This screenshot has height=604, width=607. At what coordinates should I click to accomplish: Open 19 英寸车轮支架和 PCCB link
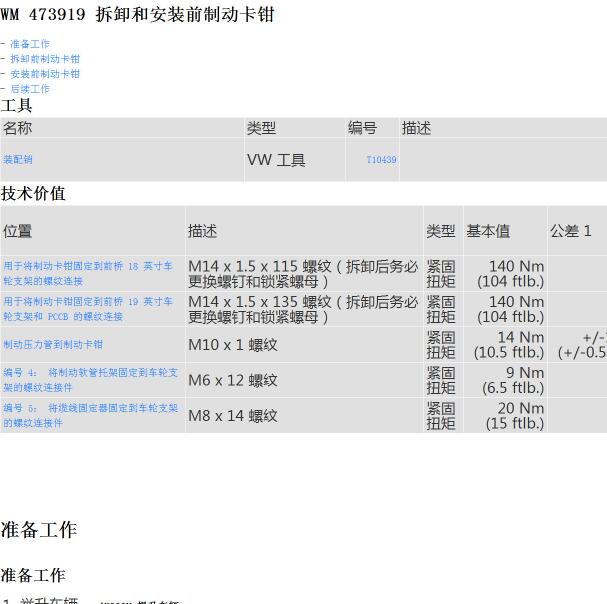88,309
